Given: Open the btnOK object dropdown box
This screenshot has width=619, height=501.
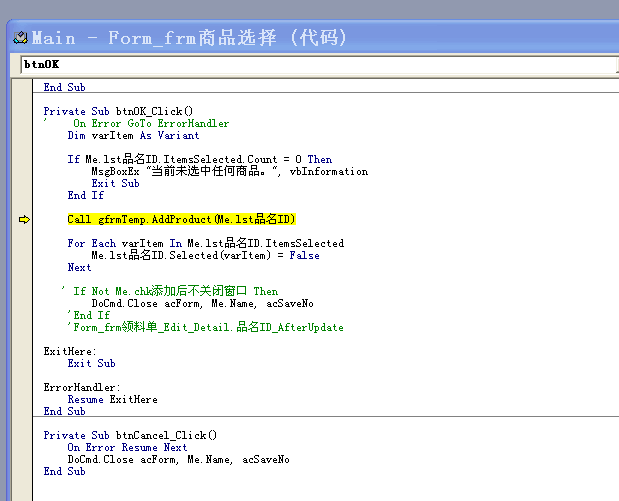Looking at the screenshot, I should tap(320, 64).
